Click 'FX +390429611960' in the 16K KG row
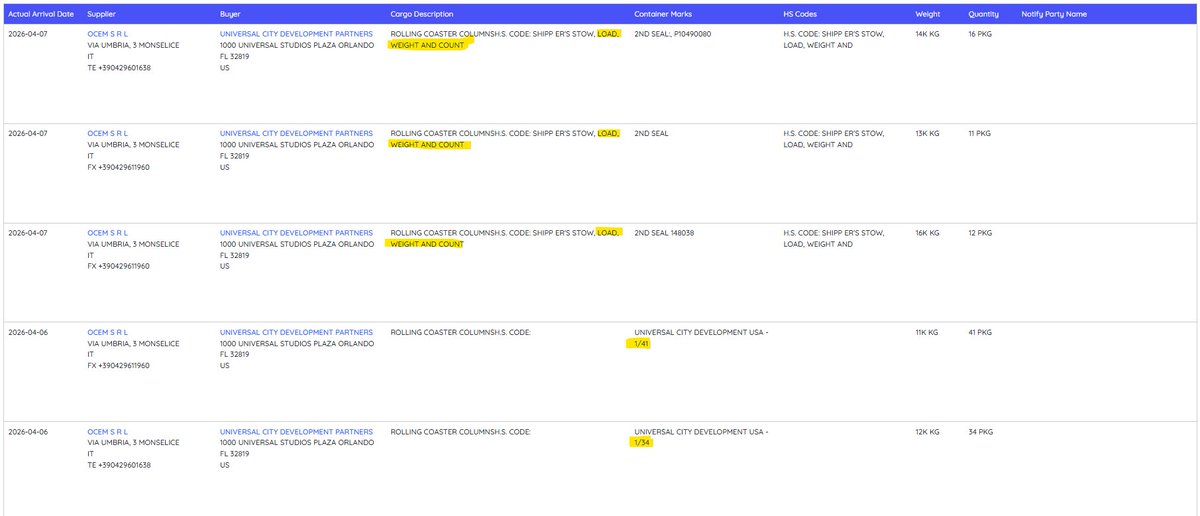Image resolution: width=1200 pixels, height=516 pixels. [119, 267]
